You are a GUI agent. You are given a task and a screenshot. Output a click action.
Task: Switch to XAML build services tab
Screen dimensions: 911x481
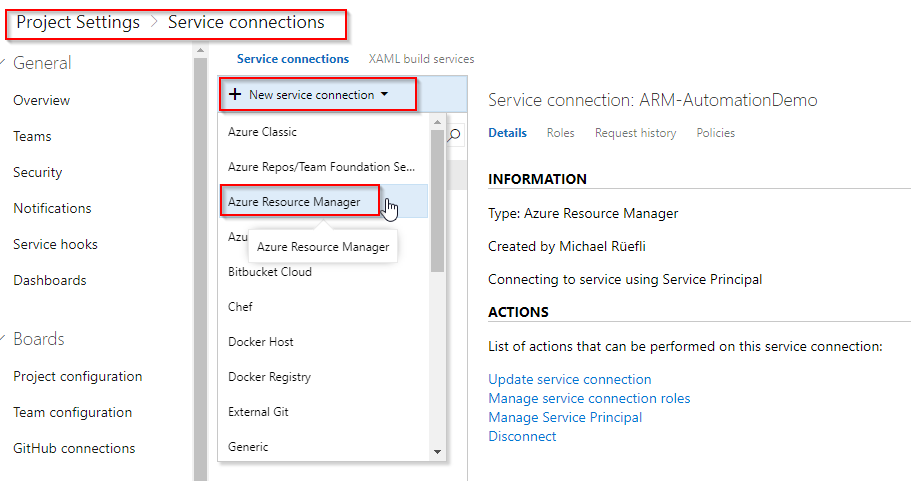pos(421,59)
